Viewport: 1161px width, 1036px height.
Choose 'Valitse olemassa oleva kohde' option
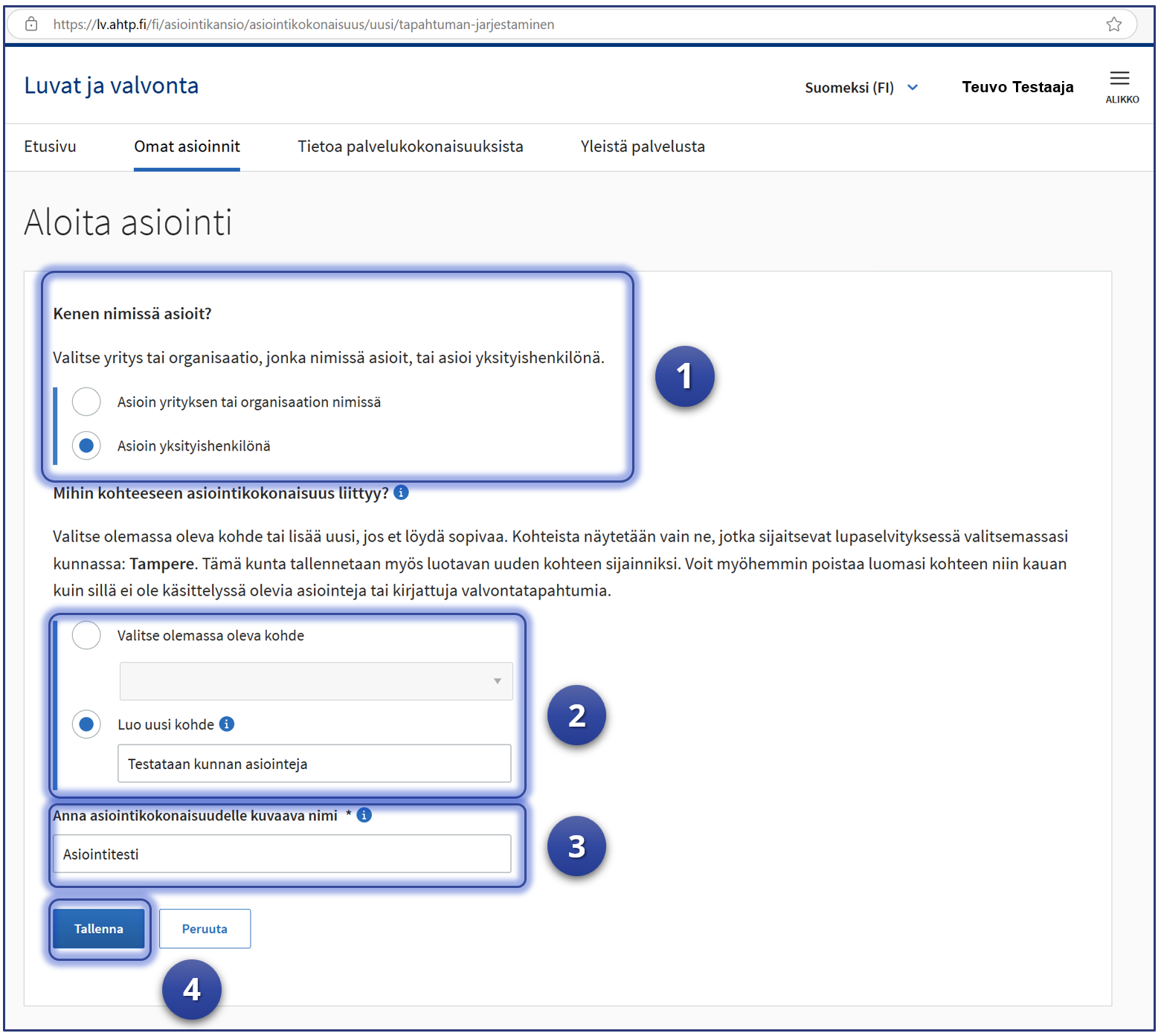tap(86, 635)
